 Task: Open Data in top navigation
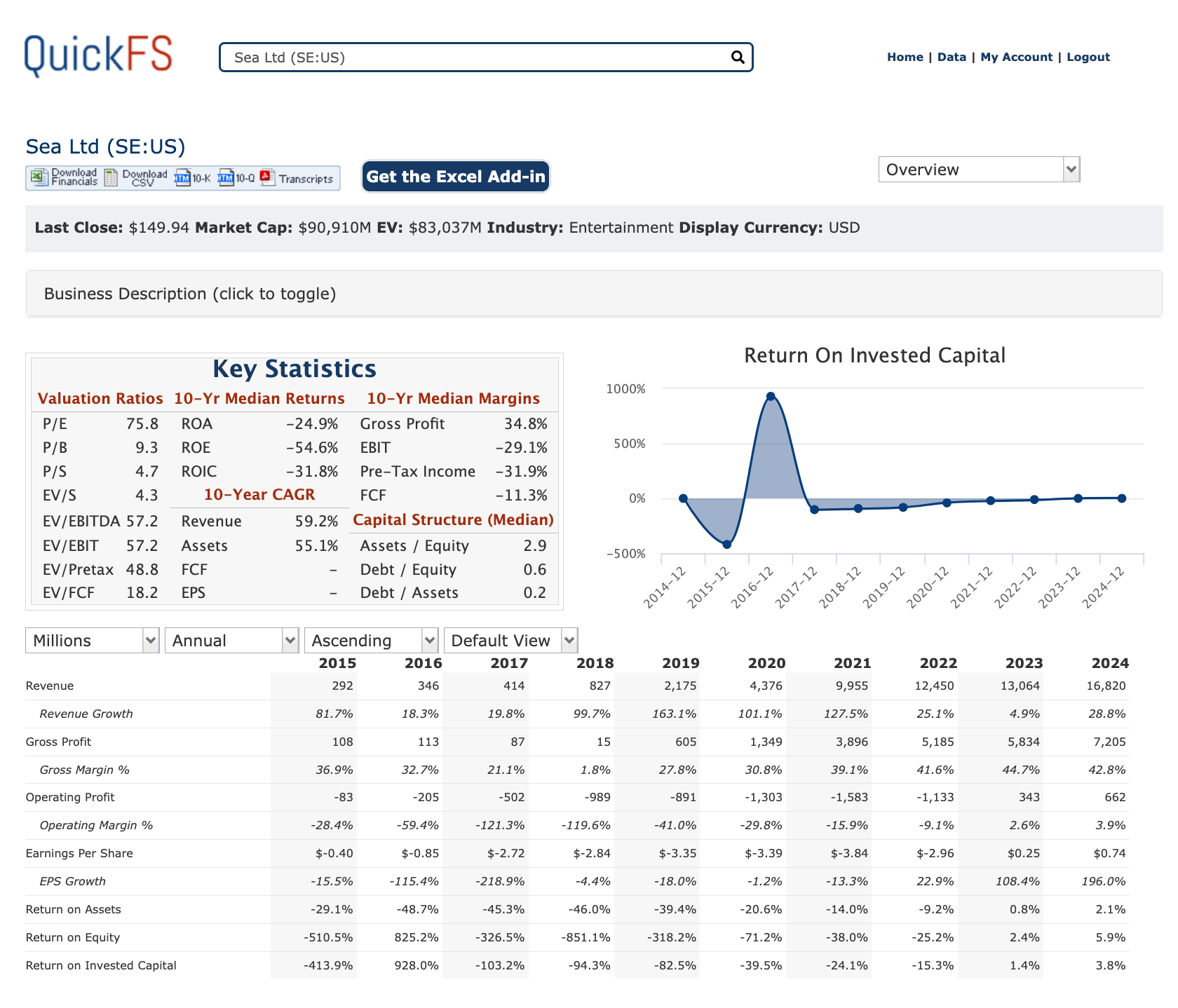[952, 57]
